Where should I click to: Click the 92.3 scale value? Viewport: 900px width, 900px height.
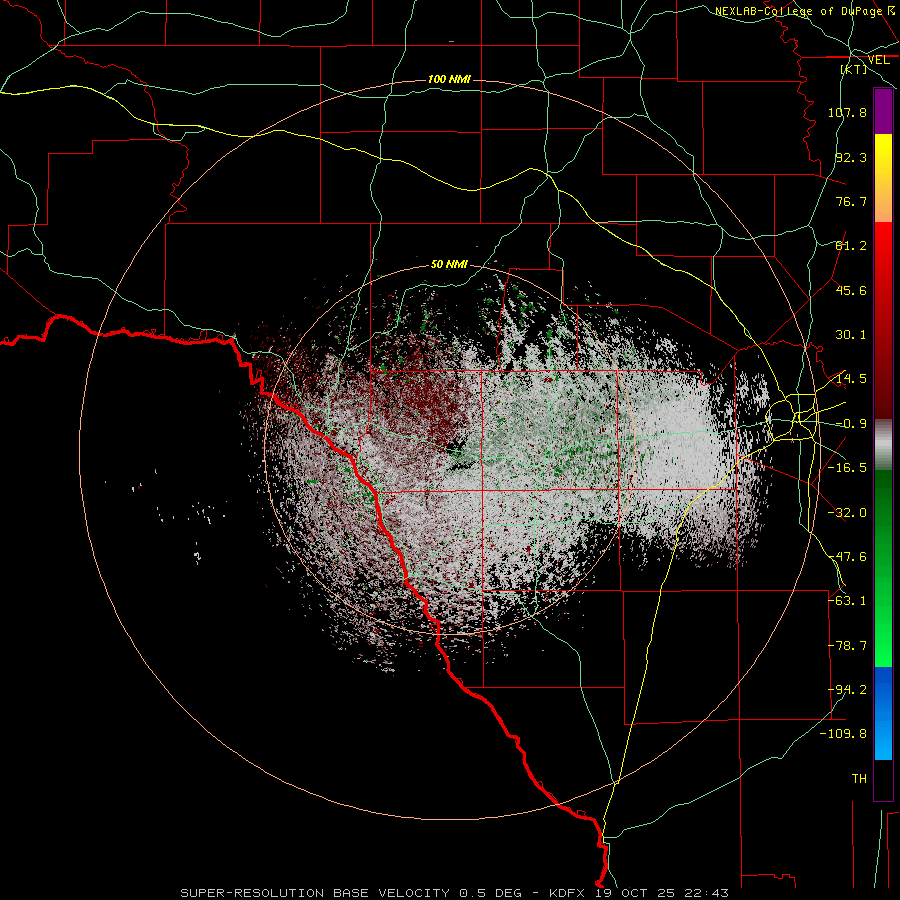851,157
